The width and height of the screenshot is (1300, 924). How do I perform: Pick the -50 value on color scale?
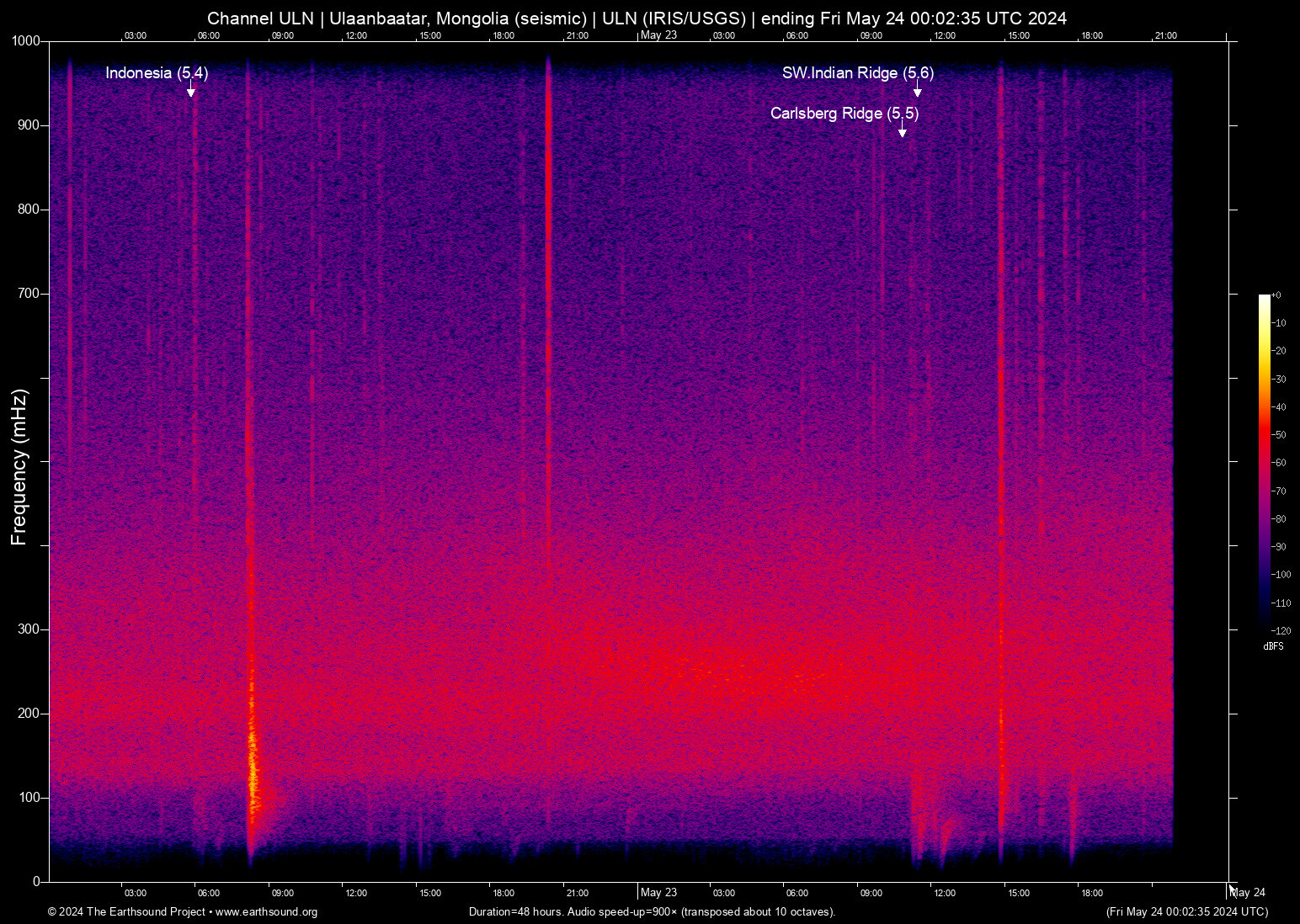tap(1279, 435)
